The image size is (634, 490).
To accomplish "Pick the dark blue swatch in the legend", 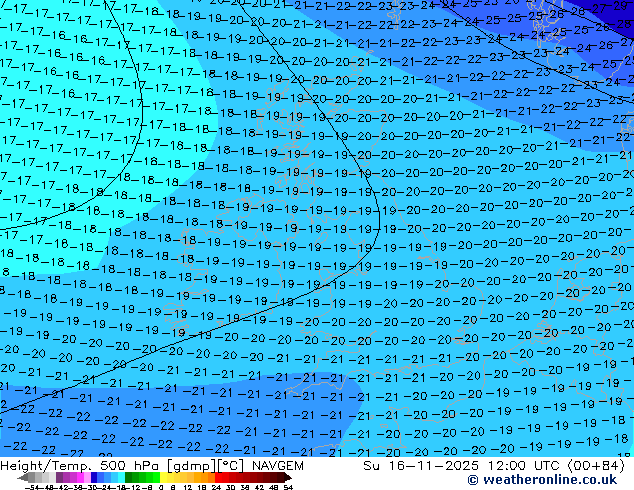I will (94, 478).
